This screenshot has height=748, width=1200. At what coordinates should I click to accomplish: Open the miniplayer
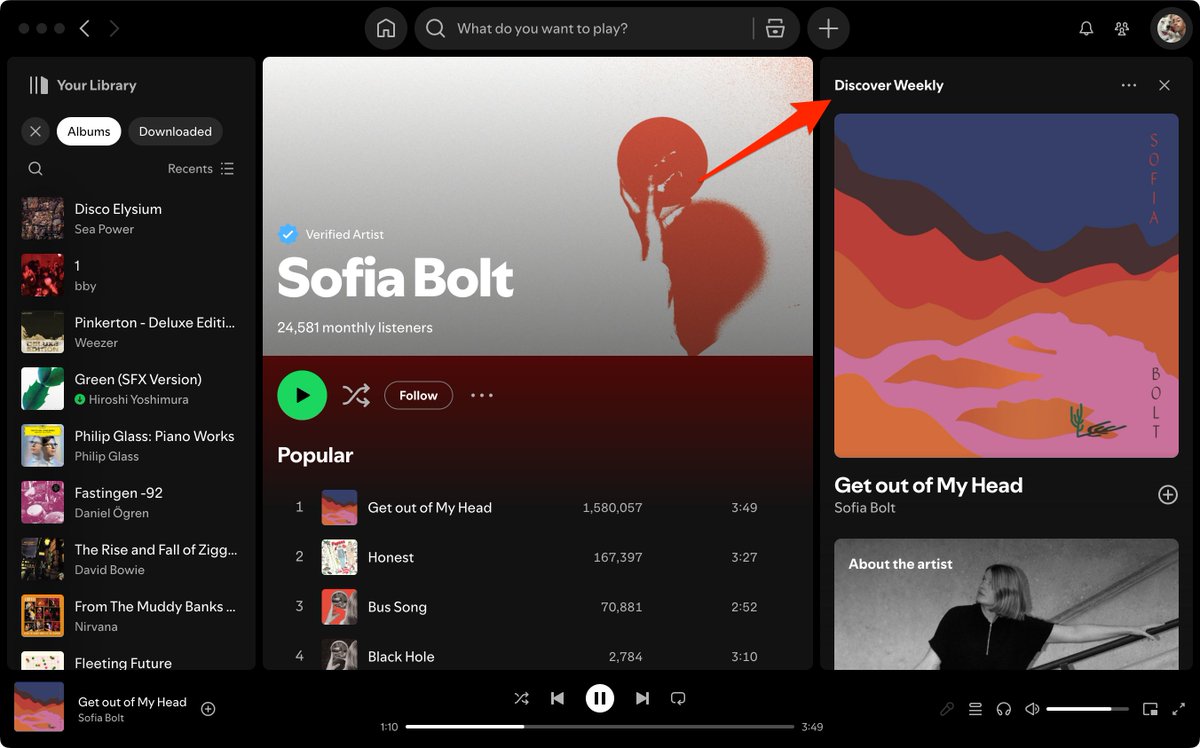coord(1151,708)
